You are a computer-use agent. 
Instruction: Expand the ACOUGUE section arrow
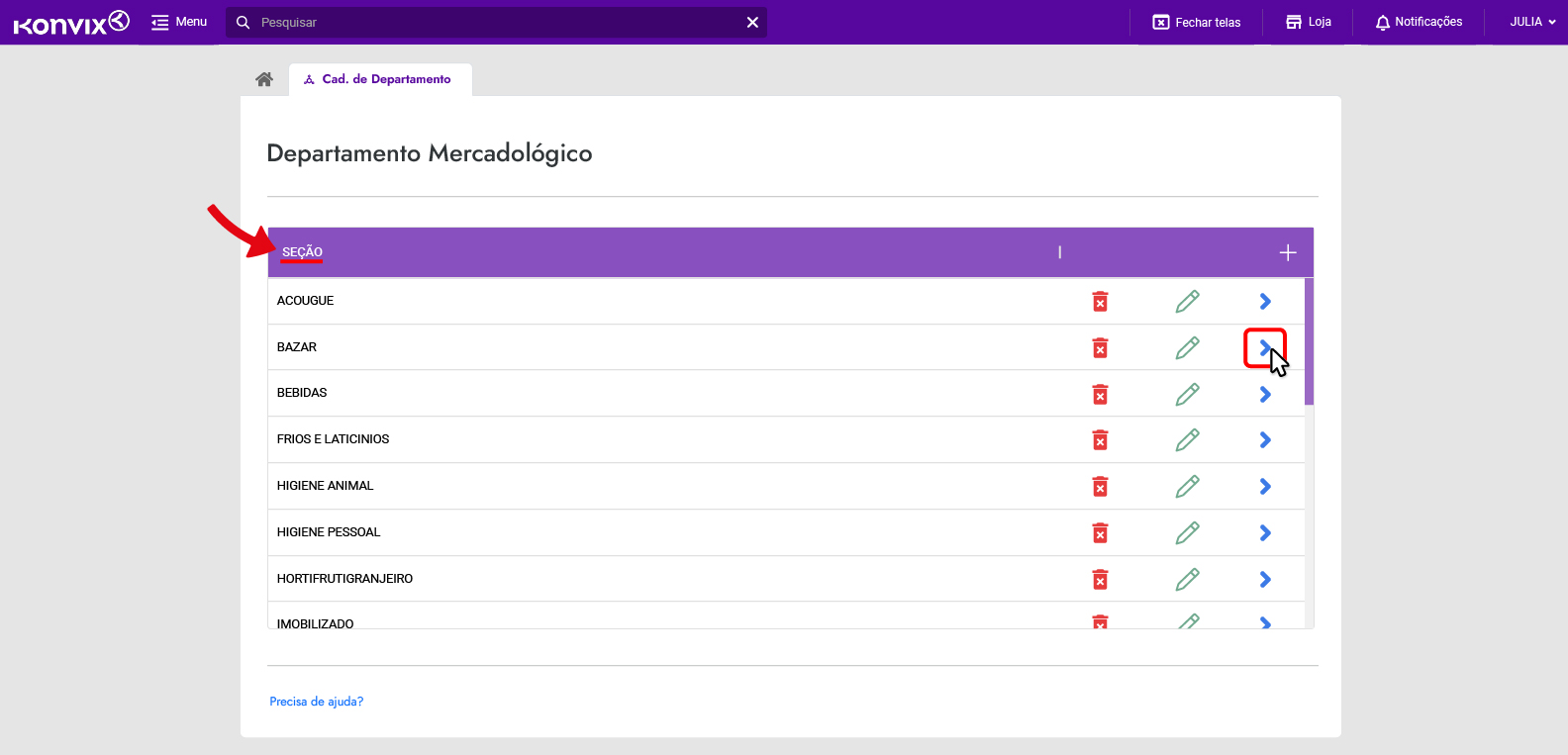pyautogui.click(x=1265, y=301)
